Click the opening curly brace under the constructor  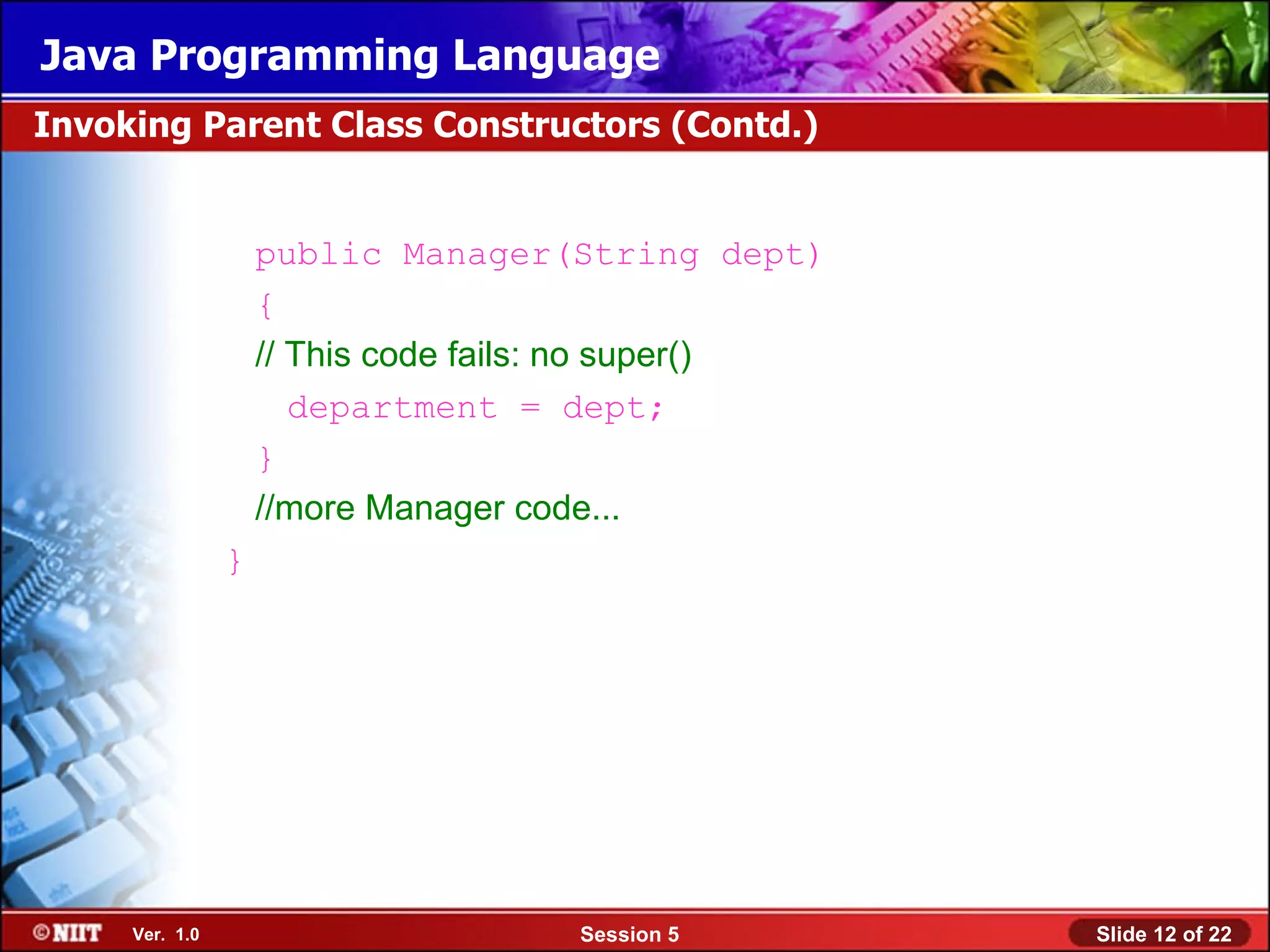click(265, 306)
